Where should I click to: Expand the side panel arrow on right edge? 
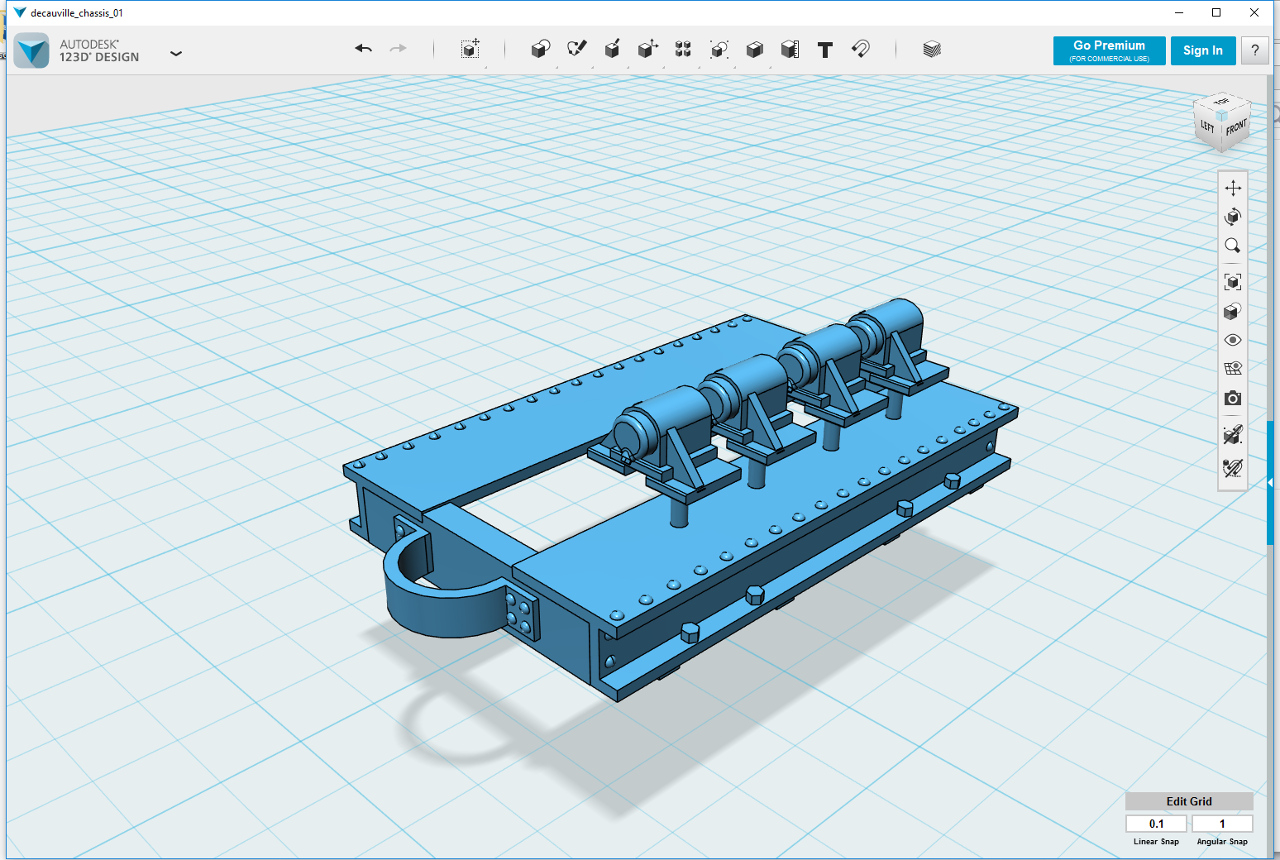1271,483
